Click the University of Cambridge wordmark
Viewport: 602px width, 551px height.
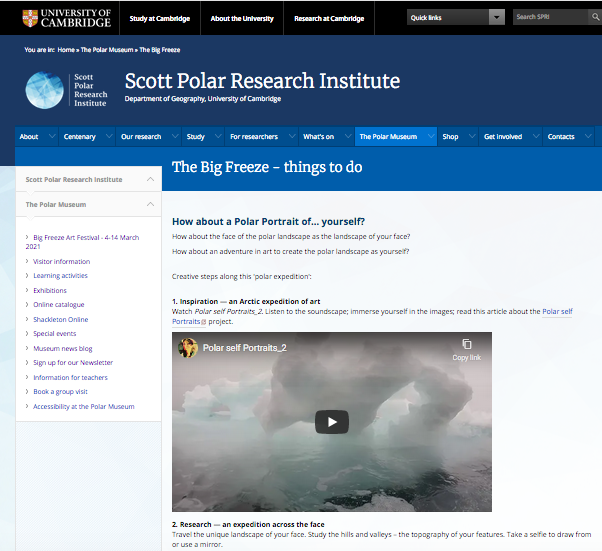tap(76, 18)
